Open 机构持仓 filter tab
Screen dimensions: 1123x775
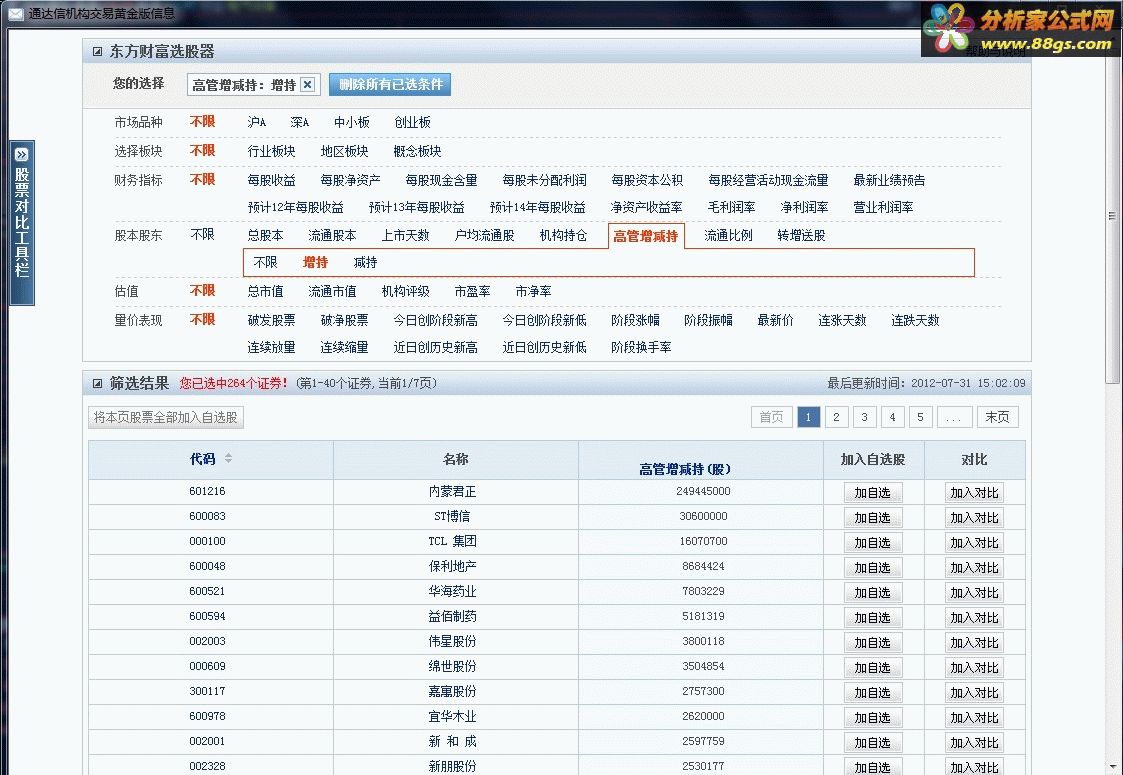[x=564, y=236]
